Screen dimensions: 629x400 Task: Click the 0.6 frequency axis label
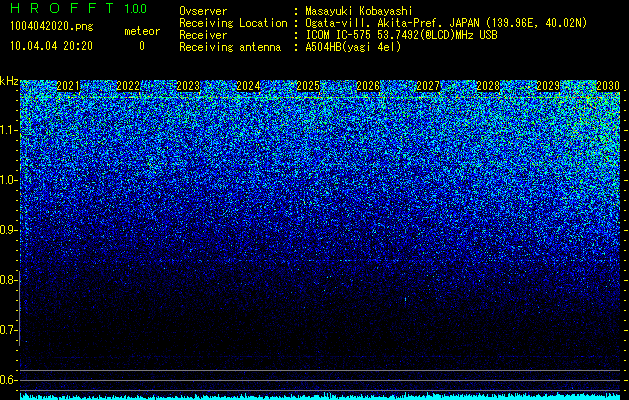click(x=9, y=380)
